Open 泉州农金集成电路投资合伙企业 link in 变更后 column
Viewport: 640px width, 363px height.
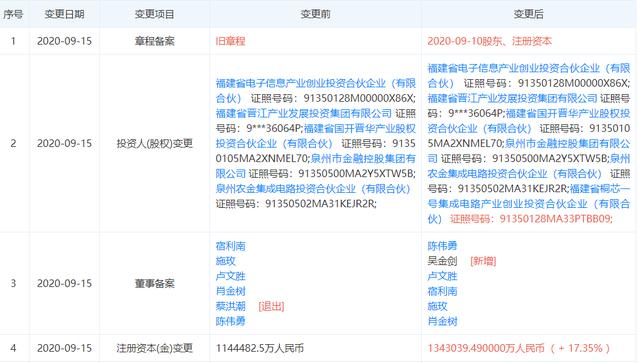[x=529, y=166]
